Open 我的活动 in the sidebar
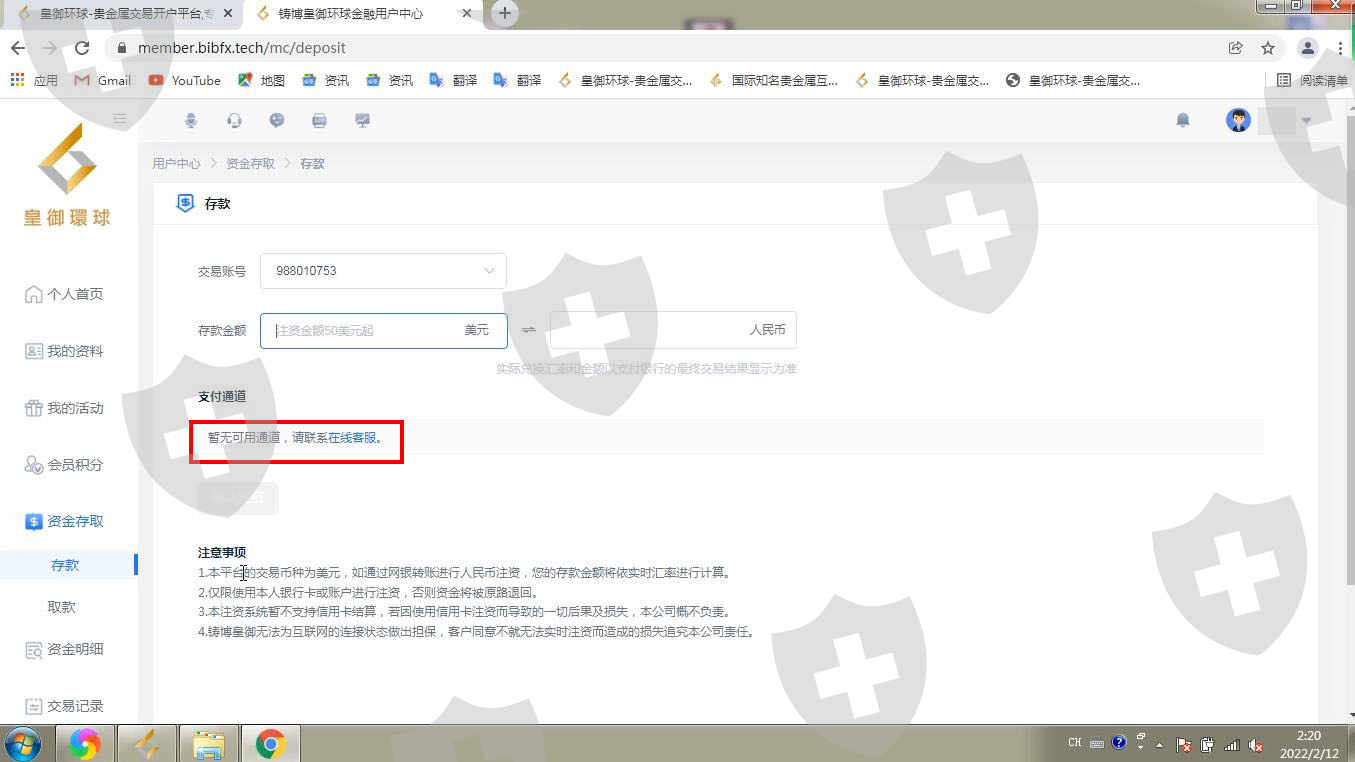The height and width of the screenshot is (762, 1355). (65, 408)
